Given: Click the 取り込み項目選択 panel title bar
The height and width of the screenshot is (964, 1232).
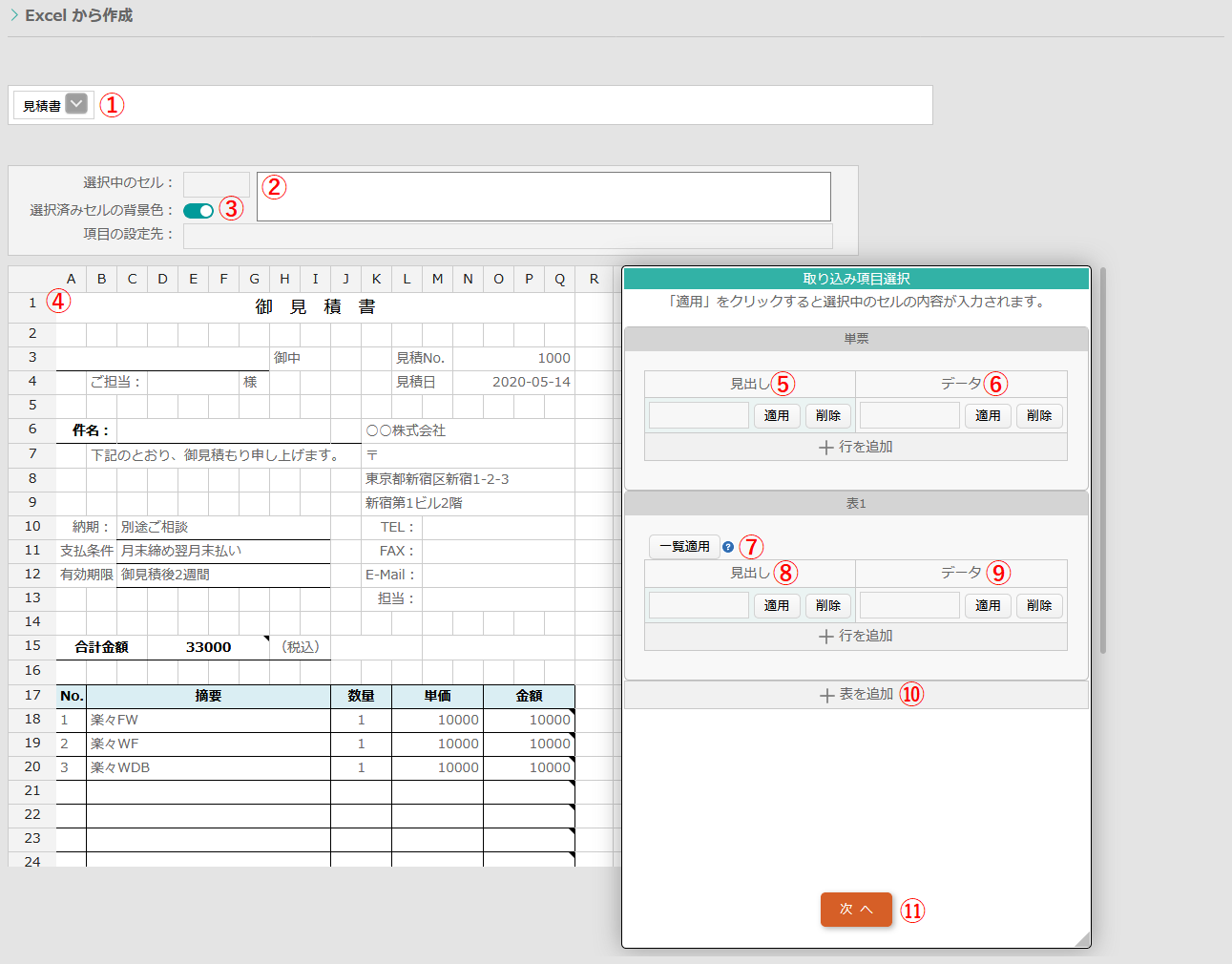Looking at the screenshot, I should pos(856,279).
